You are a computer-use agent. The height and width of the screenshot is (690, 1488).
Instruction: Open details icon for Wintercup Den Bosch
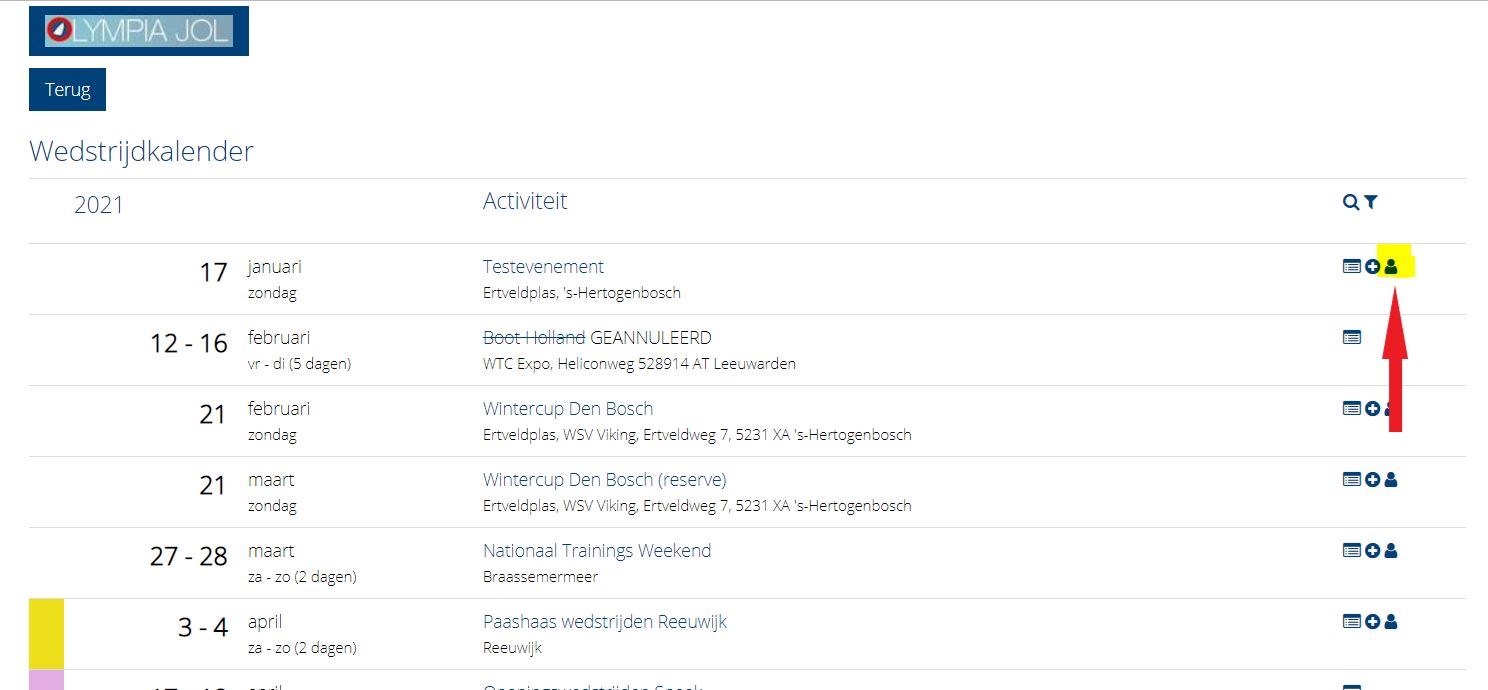1352,409
